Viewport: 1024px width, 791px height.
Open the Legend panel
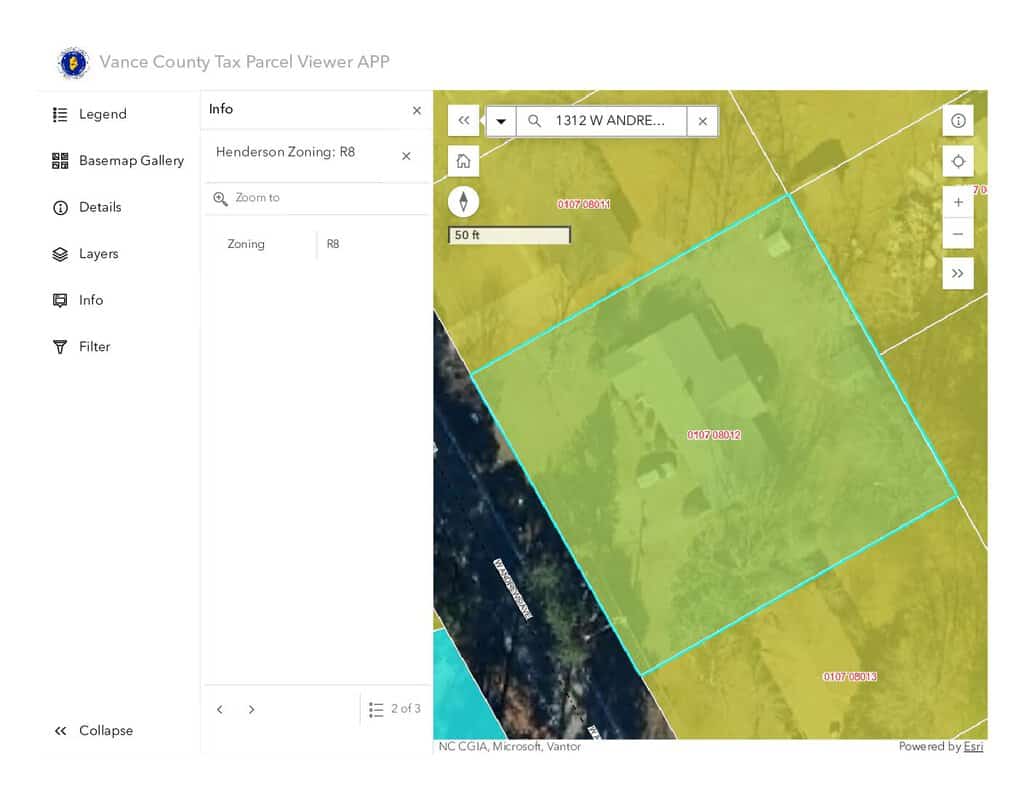pos(102,114)
